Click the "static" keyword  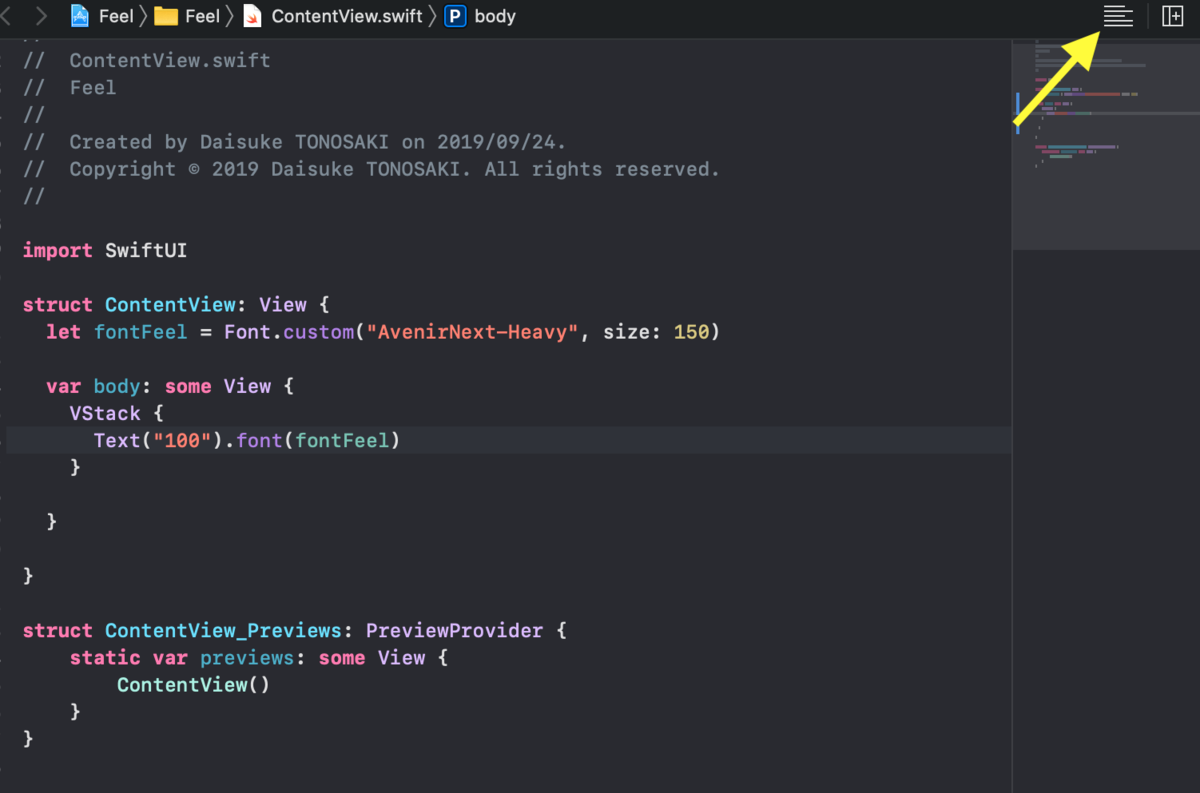105,658
